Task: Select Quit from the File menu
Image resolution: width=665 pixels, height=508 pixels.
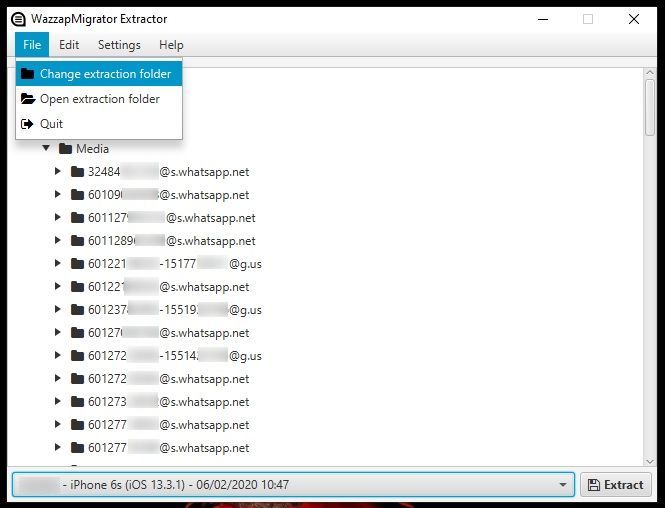Action: (x=99, y=124)
